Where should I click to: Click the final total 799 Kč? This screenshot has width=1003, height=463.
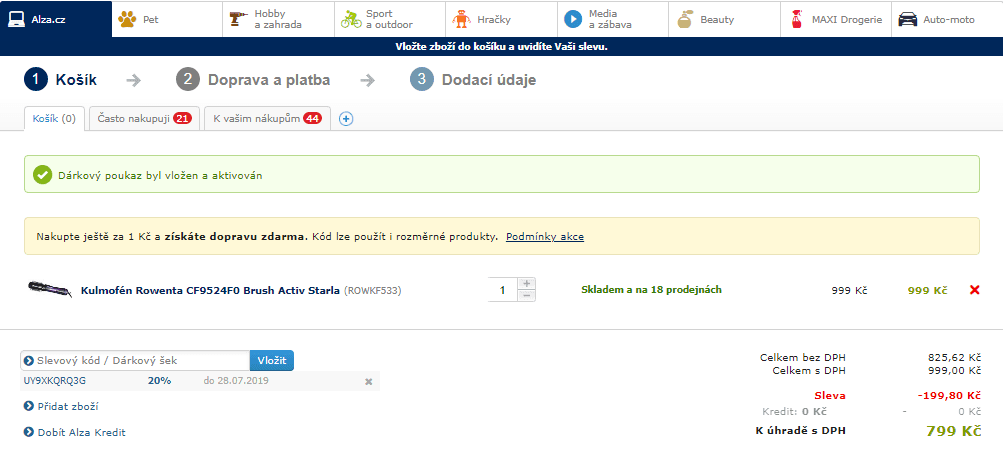click(954, 431)
